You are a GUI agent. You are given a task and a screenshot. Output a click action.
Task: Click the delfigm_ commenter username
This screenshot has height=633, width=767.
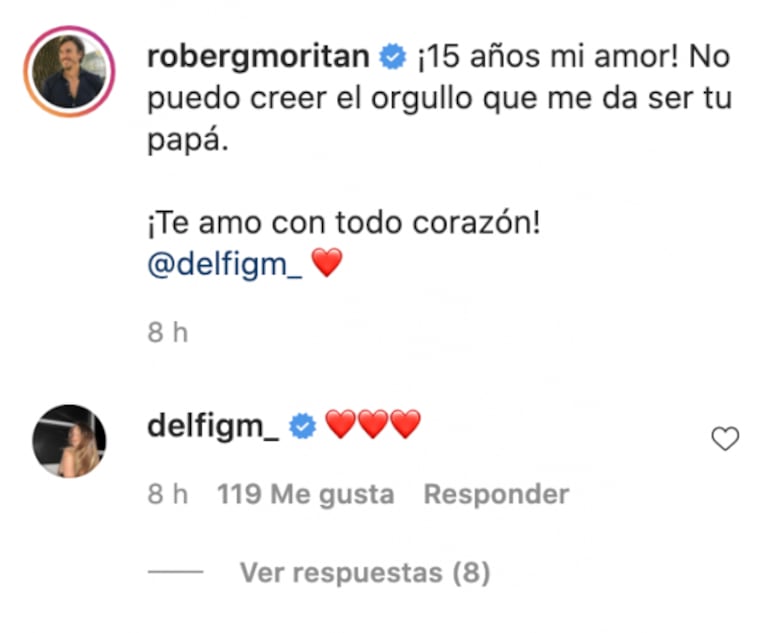[213, 428]
